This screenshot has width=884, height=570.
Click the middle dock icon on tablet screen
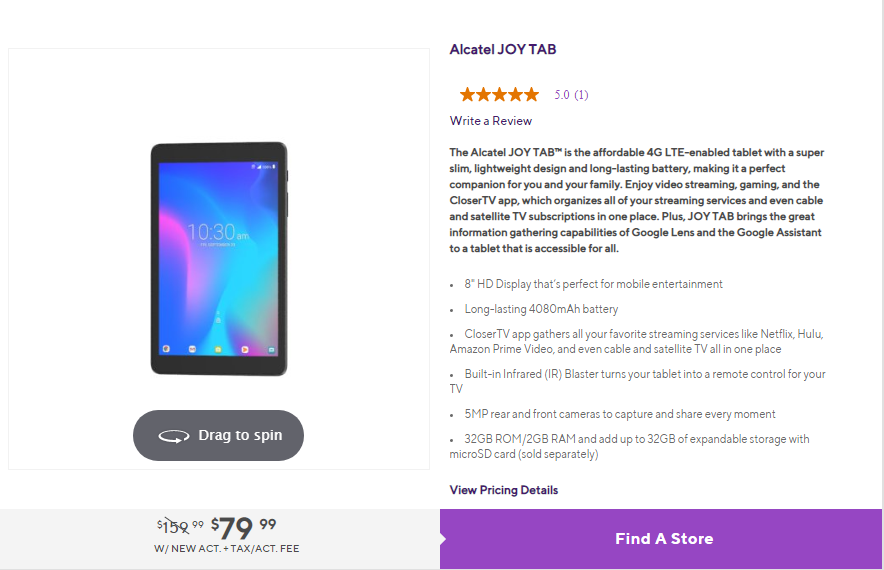click(x=219, y=349)
